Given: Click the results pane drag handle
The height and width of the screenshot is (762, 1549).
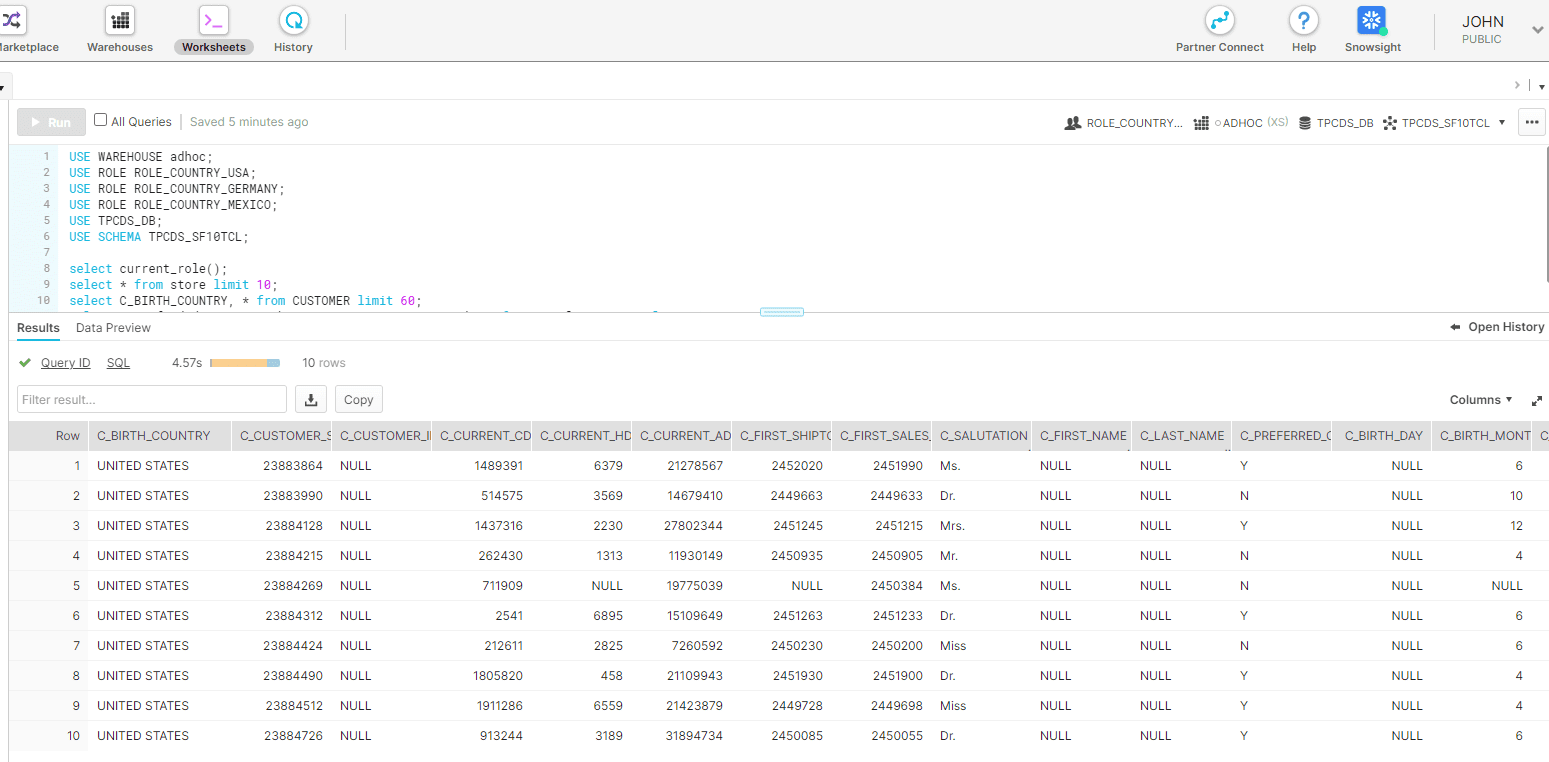Looking at the screenshot, I should 782,312.
